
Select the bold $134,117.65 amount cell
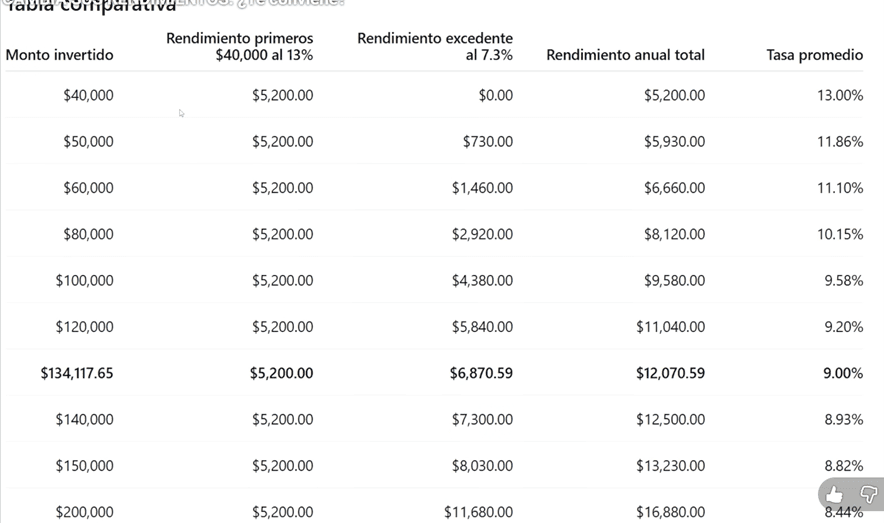click(x=77, y=373)
